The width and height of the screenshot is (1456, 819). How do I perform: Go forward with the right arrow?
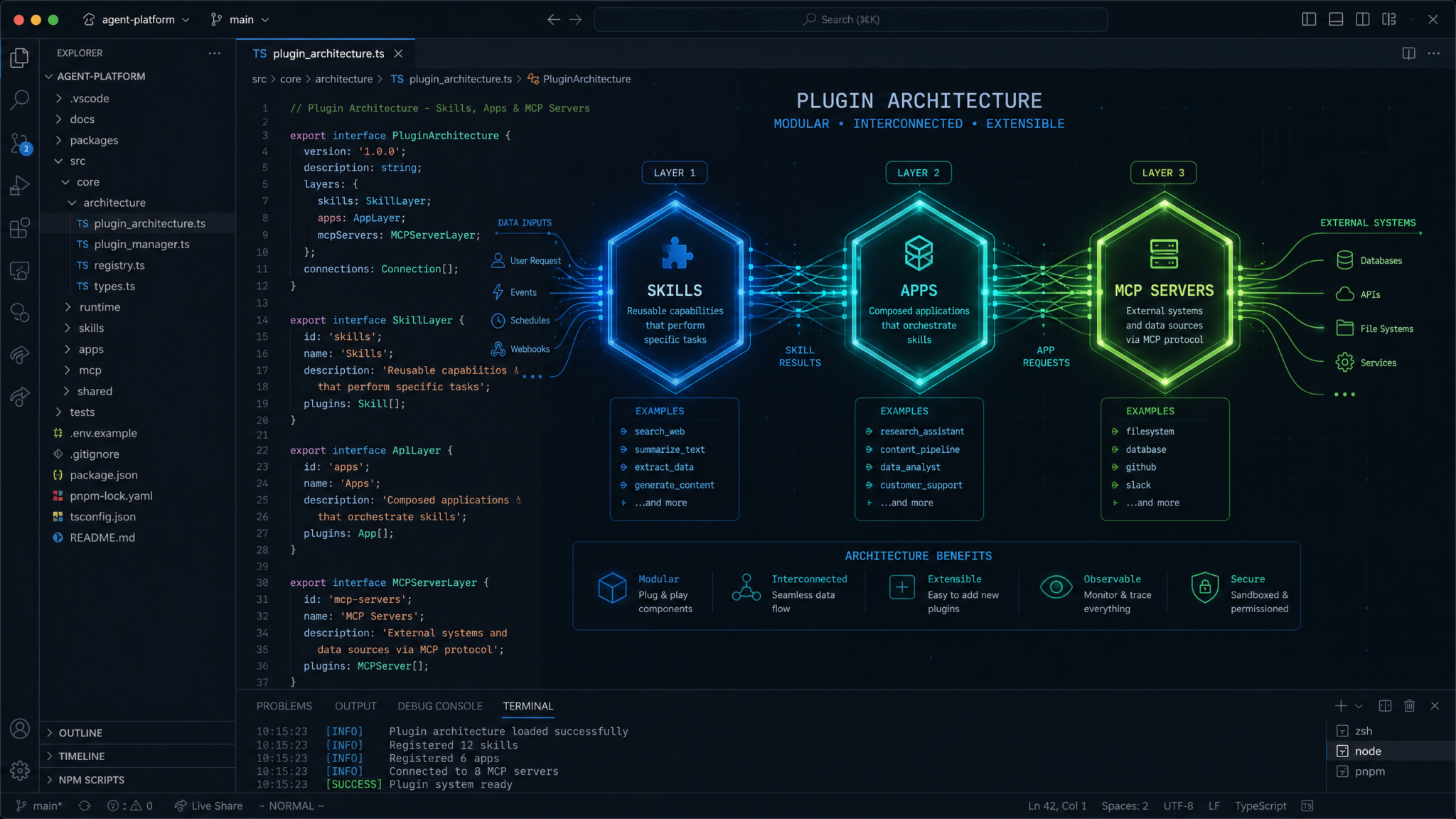[575, 20]
